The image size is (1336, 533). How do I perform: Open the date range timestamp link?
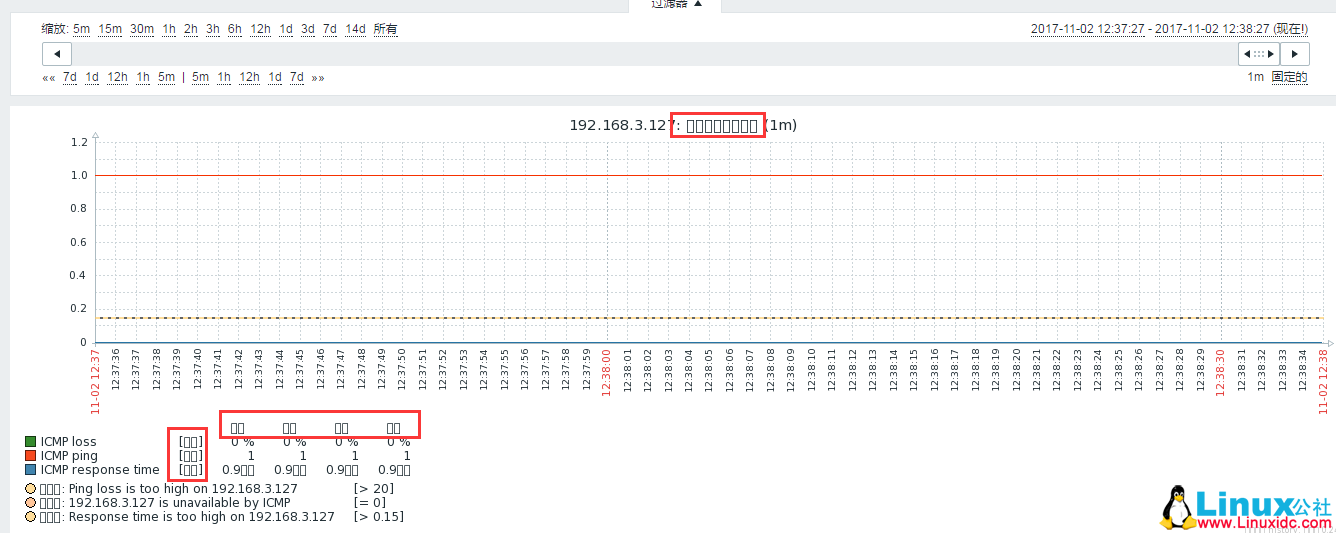click(1169, 29)
